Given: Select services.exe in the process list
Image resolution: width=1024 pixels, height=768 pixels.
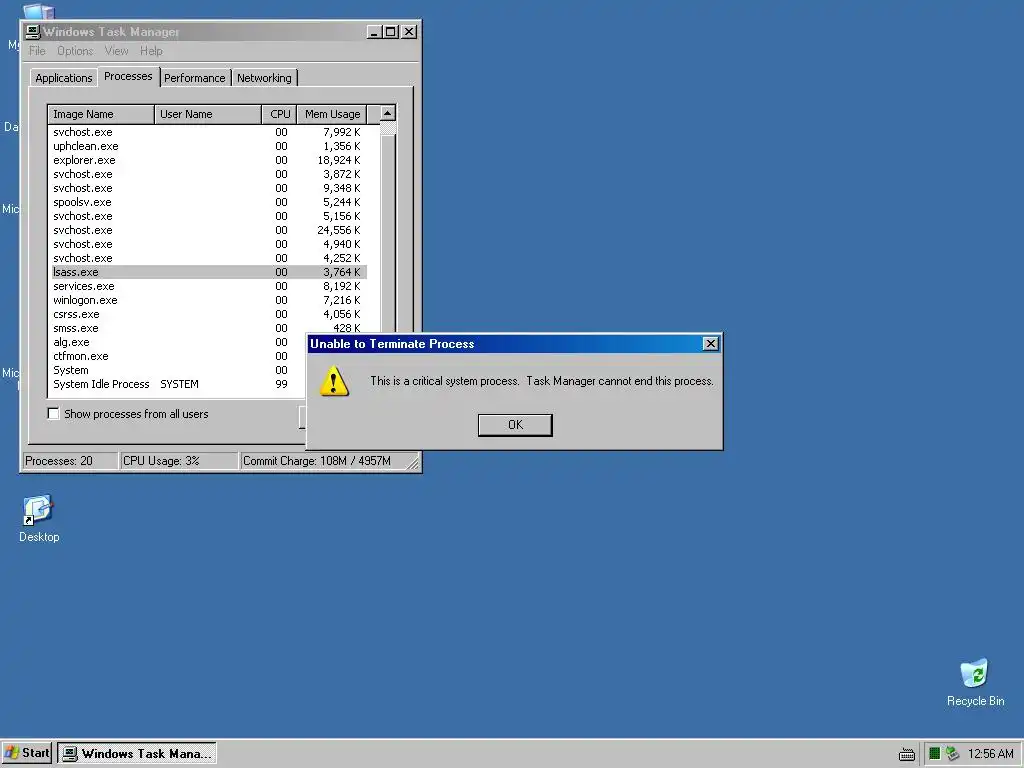Looking at the screenshot, I should click(x=209, y=286).
